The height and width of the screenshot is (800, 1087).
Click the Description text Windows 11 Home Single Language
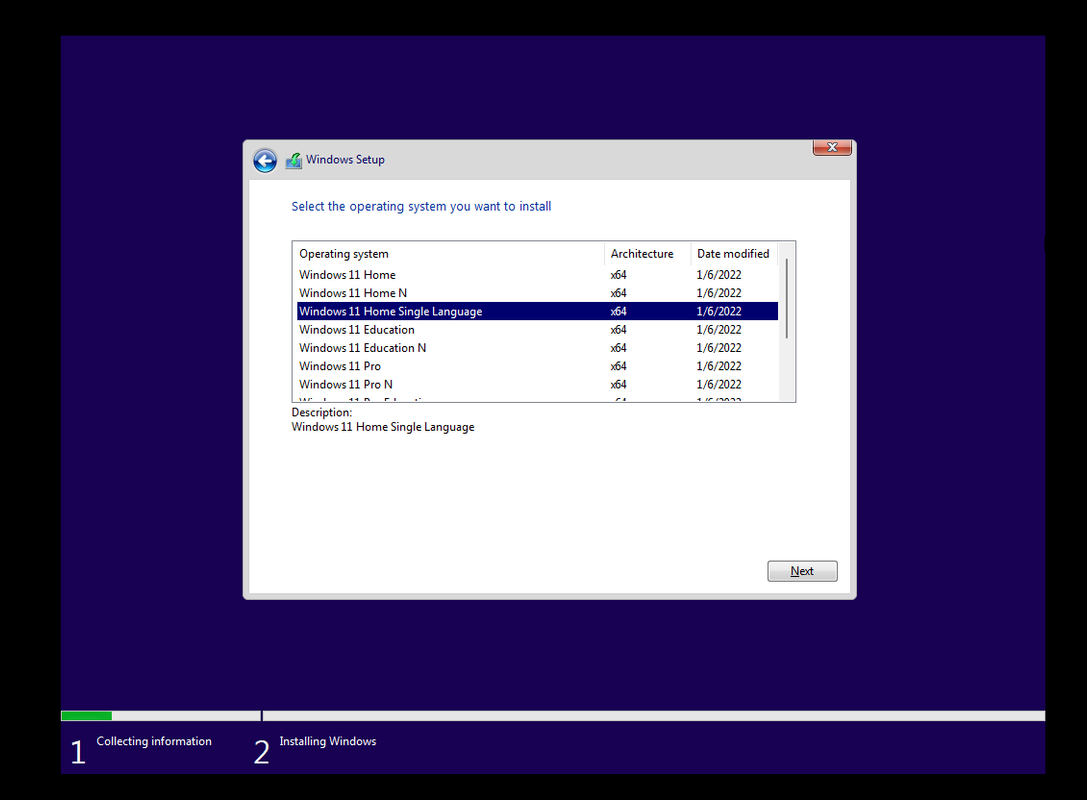tap(383, 428)
